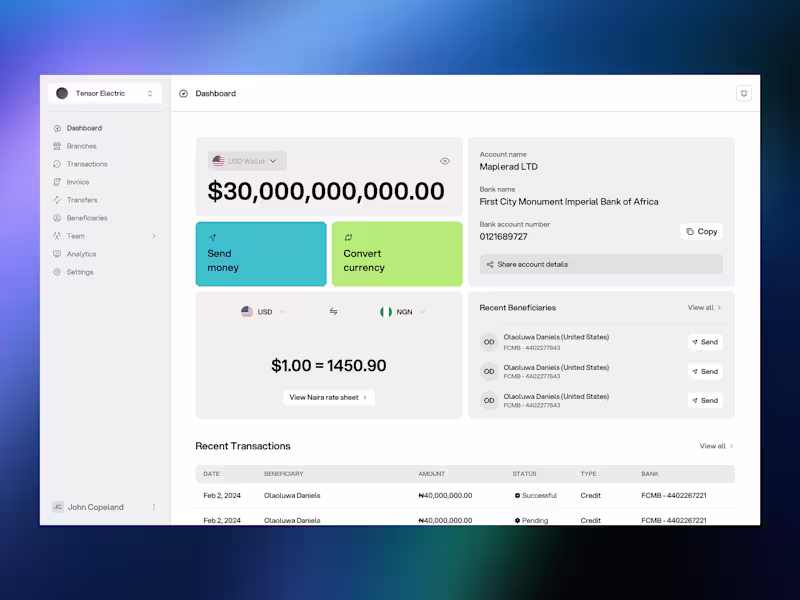Image resolution: width=800 pixels, height=600 pixels.
Task: Click the STATUS column header
Action: [x=524, y=474]
